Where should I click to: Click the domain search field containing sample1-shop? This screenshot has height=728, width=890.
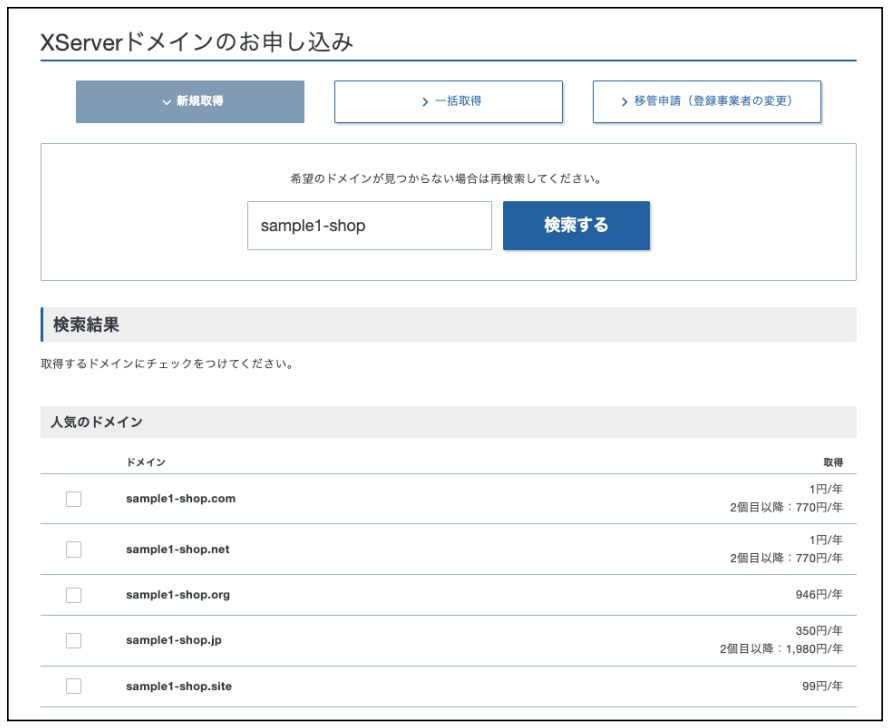[x=369, y=226]
